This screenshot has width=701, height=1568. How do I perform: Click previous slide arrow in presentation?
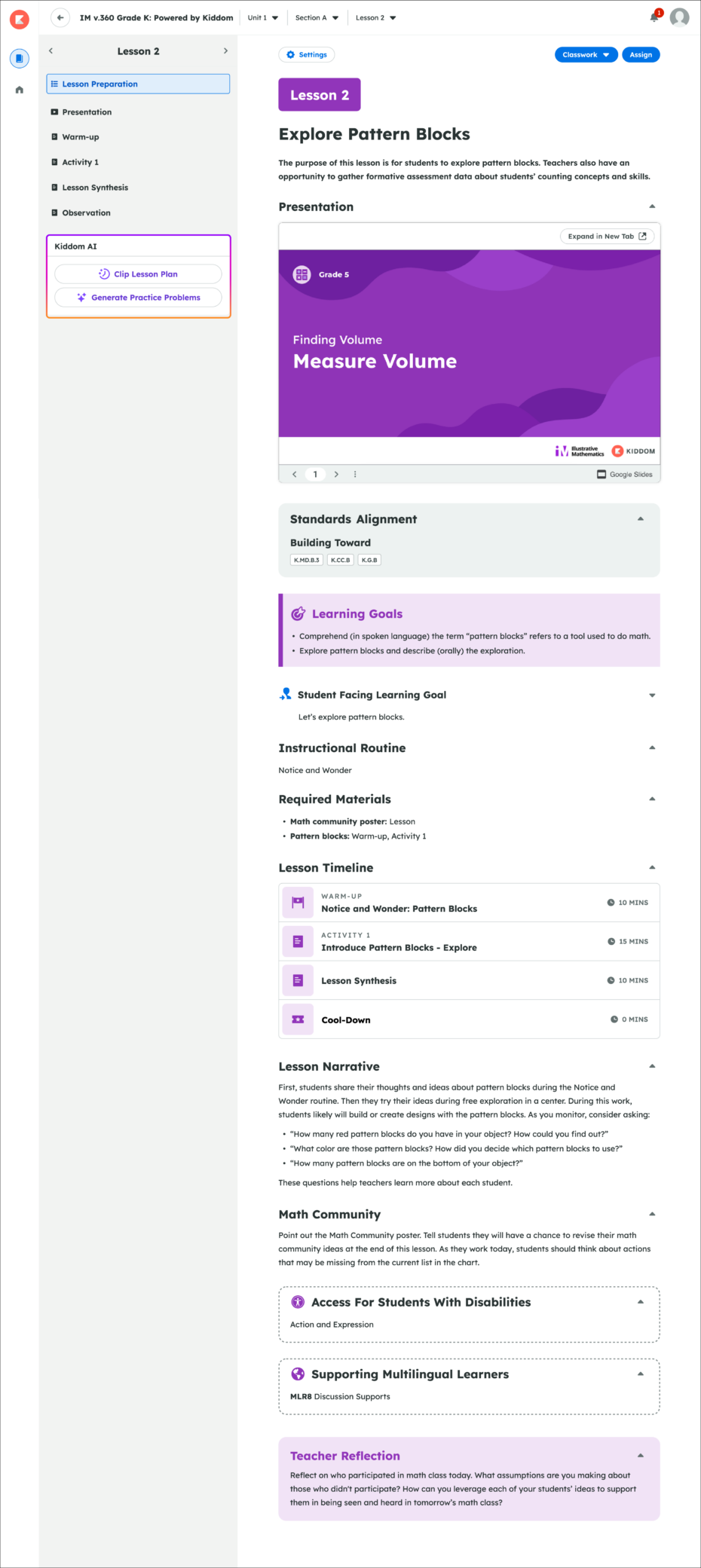click(x=295, y=474)
